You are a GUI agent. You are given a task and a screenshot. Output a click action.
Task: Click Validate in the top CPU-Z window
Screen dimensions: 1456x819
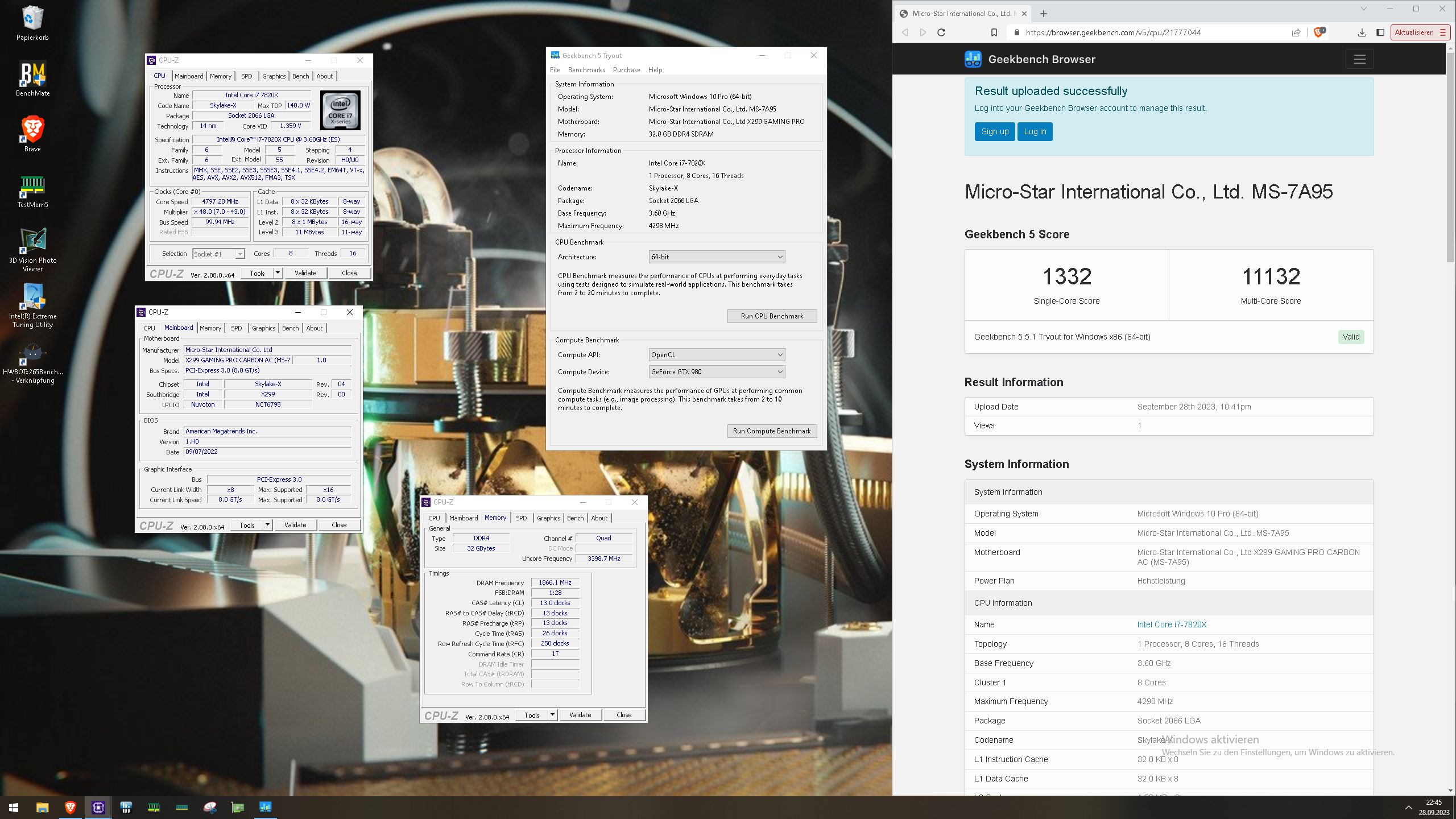click(305, 273)
